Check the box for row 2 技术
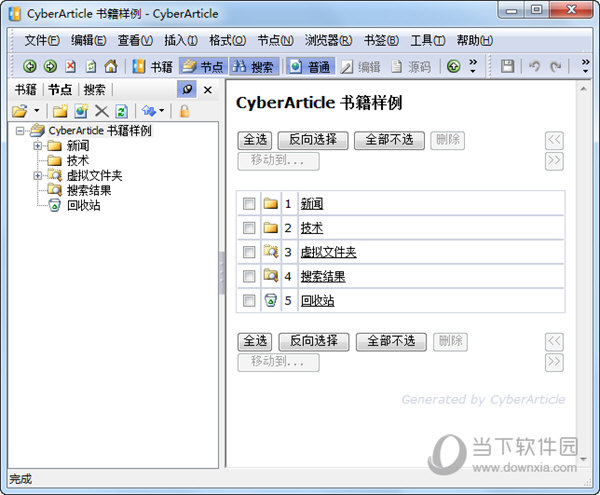Viewport: 600px width, 495px height. point(249,228)
